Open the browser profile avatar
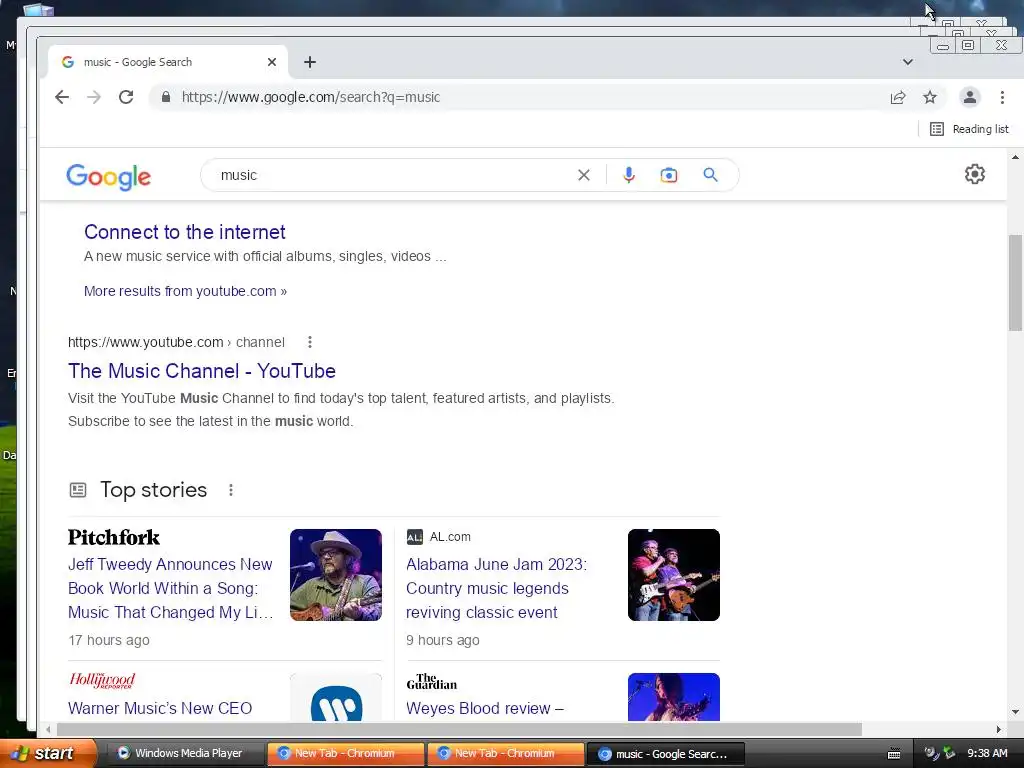This screenshot has height=768, width=1024. (x=970, y=97)
